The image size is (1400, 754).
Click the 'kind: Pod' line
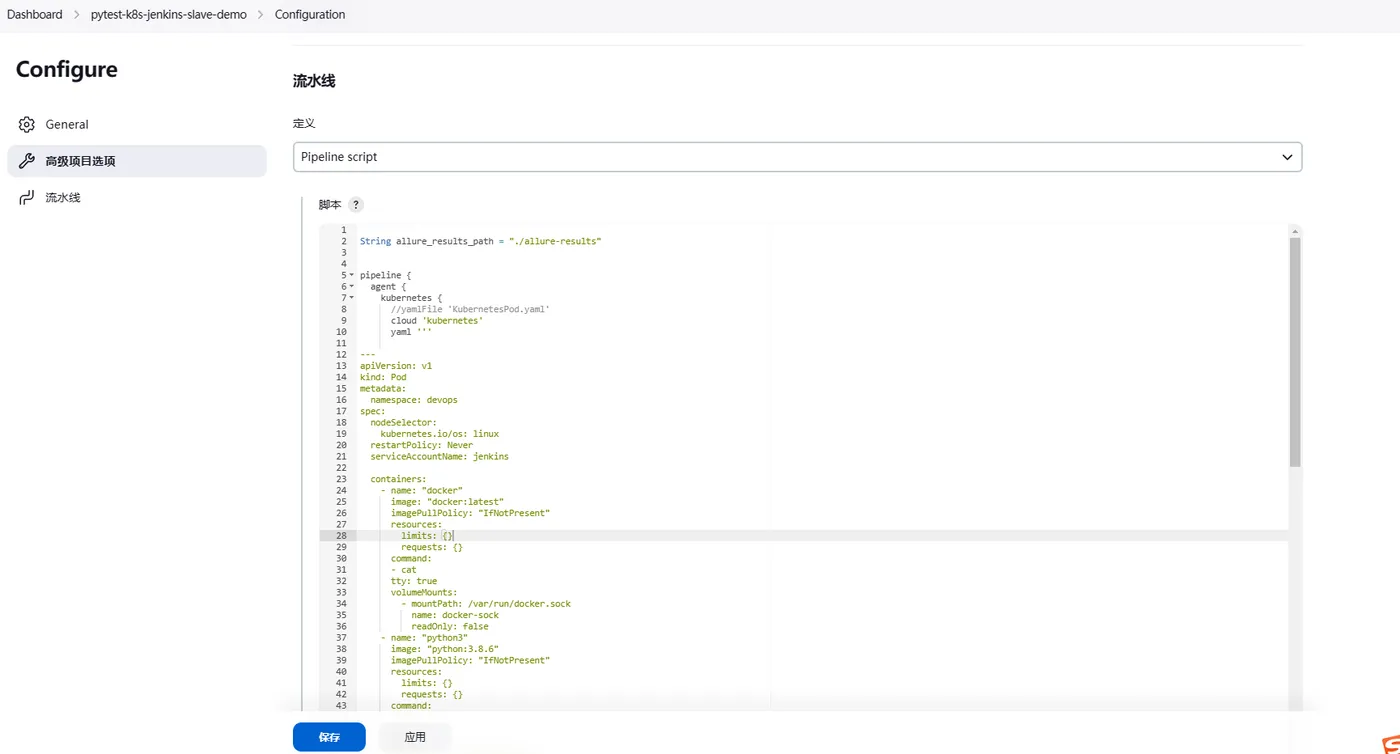coord(383,377)
